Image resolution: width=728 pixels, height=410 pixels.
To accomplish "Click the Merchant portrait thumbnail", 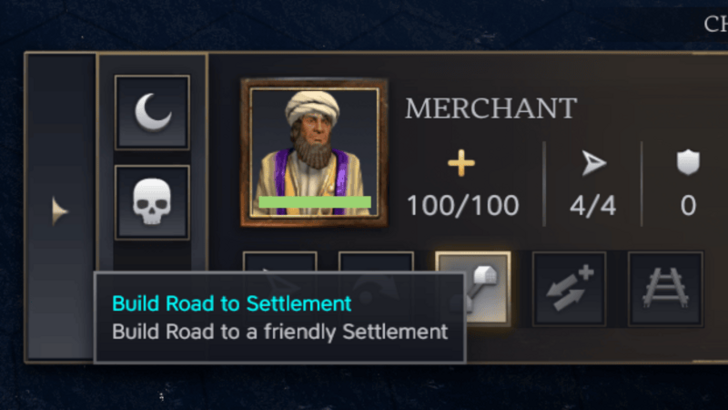I will 314,150.
